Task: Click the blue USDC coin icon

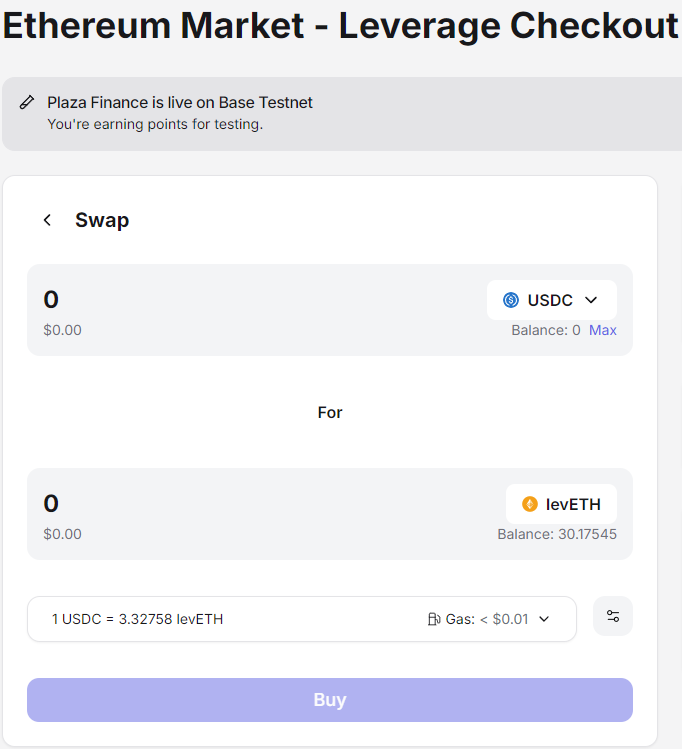Action: 511,300
